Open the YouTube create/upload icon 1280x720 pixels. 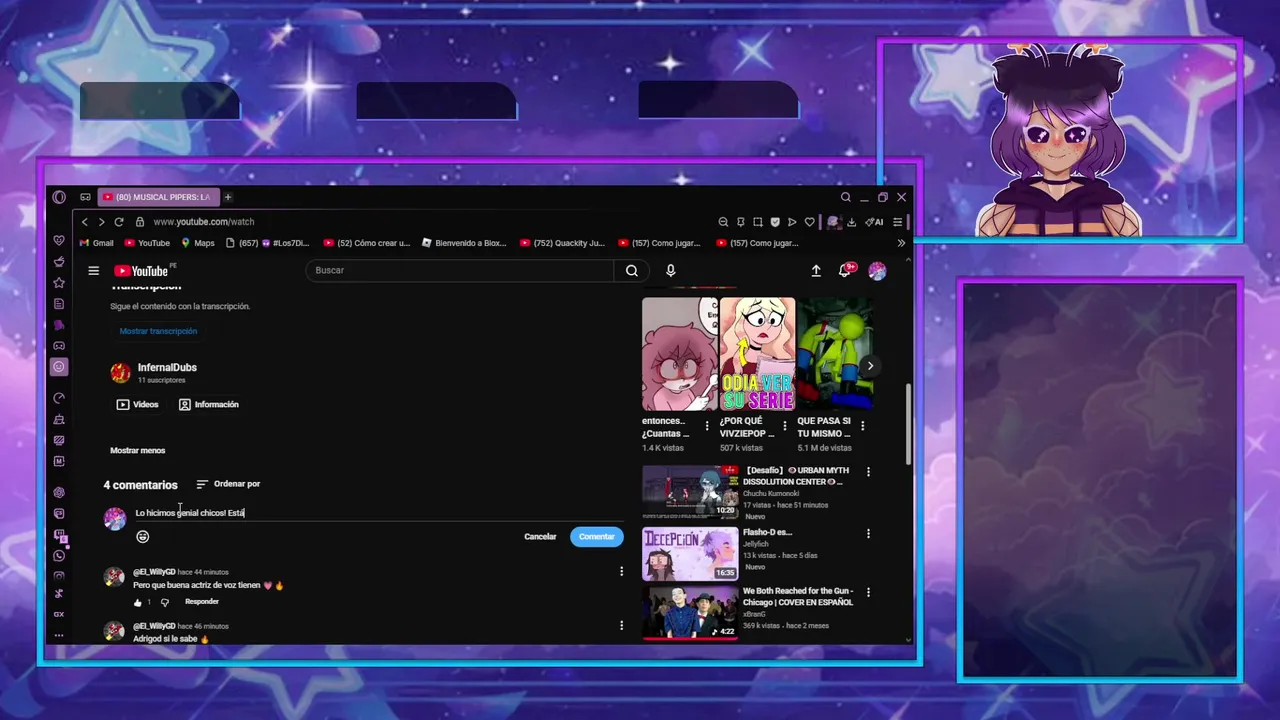816,271
